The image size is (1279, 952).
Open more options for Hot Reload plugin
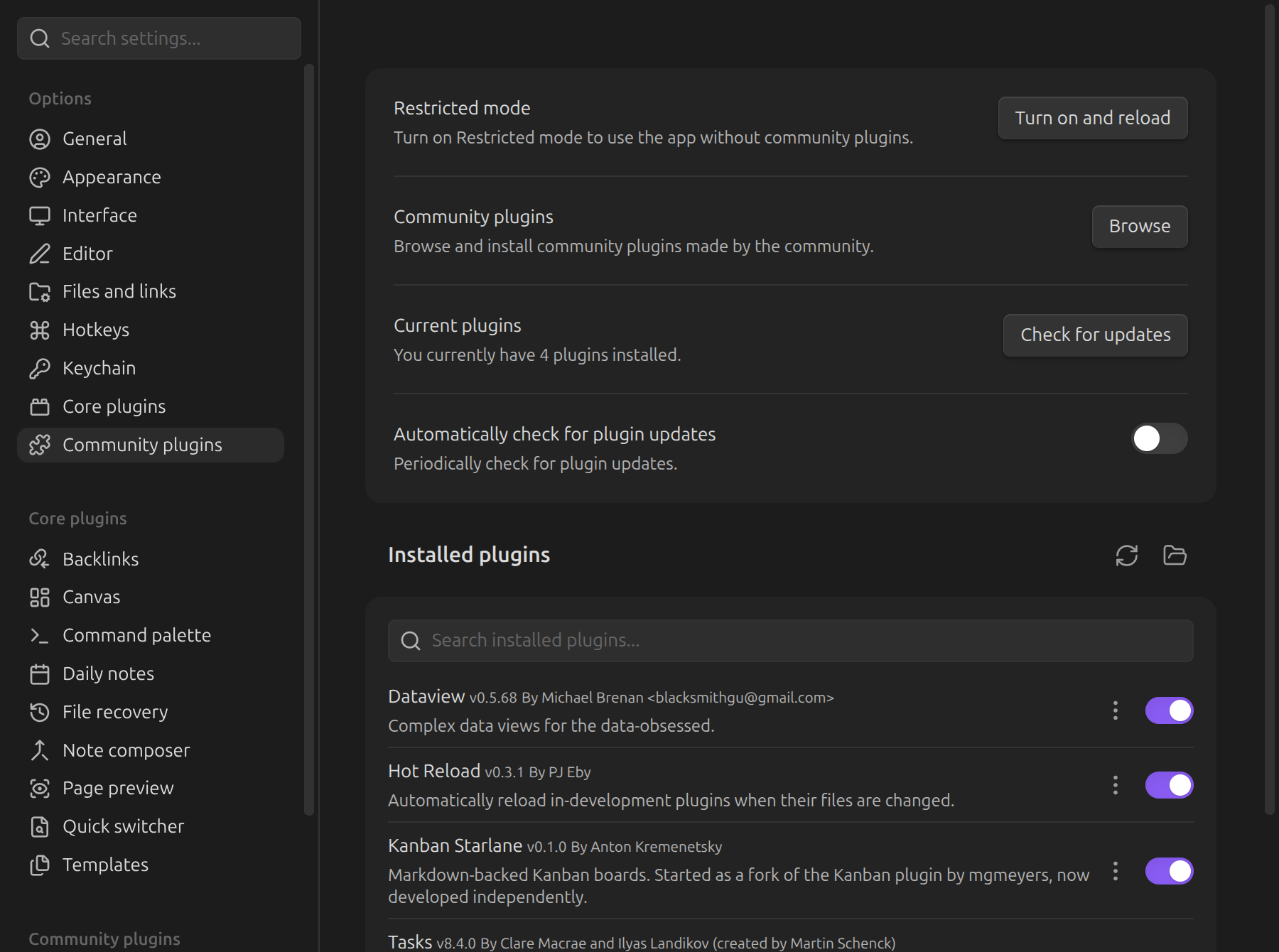pos(1116,785)
